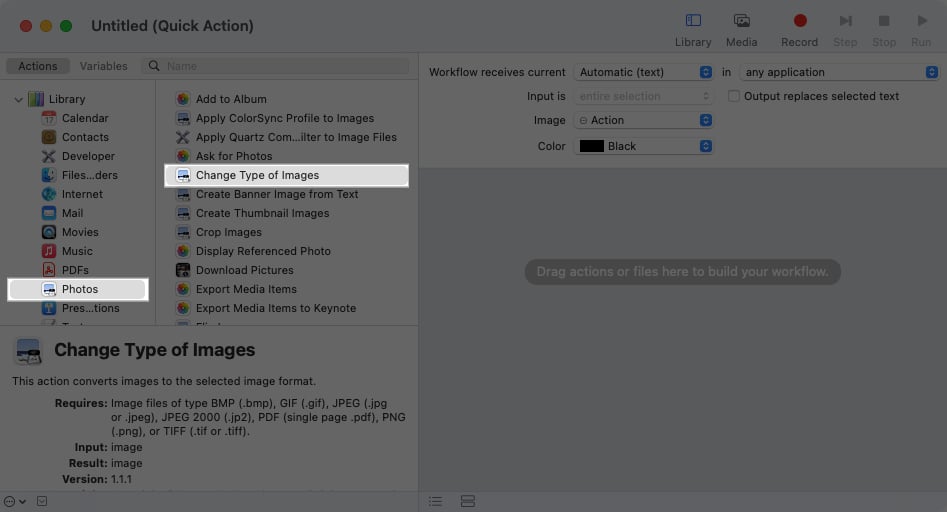The image size is (947, 512).
Task: Click the Change Type of Images description icon
Action: tap(28, 351)
